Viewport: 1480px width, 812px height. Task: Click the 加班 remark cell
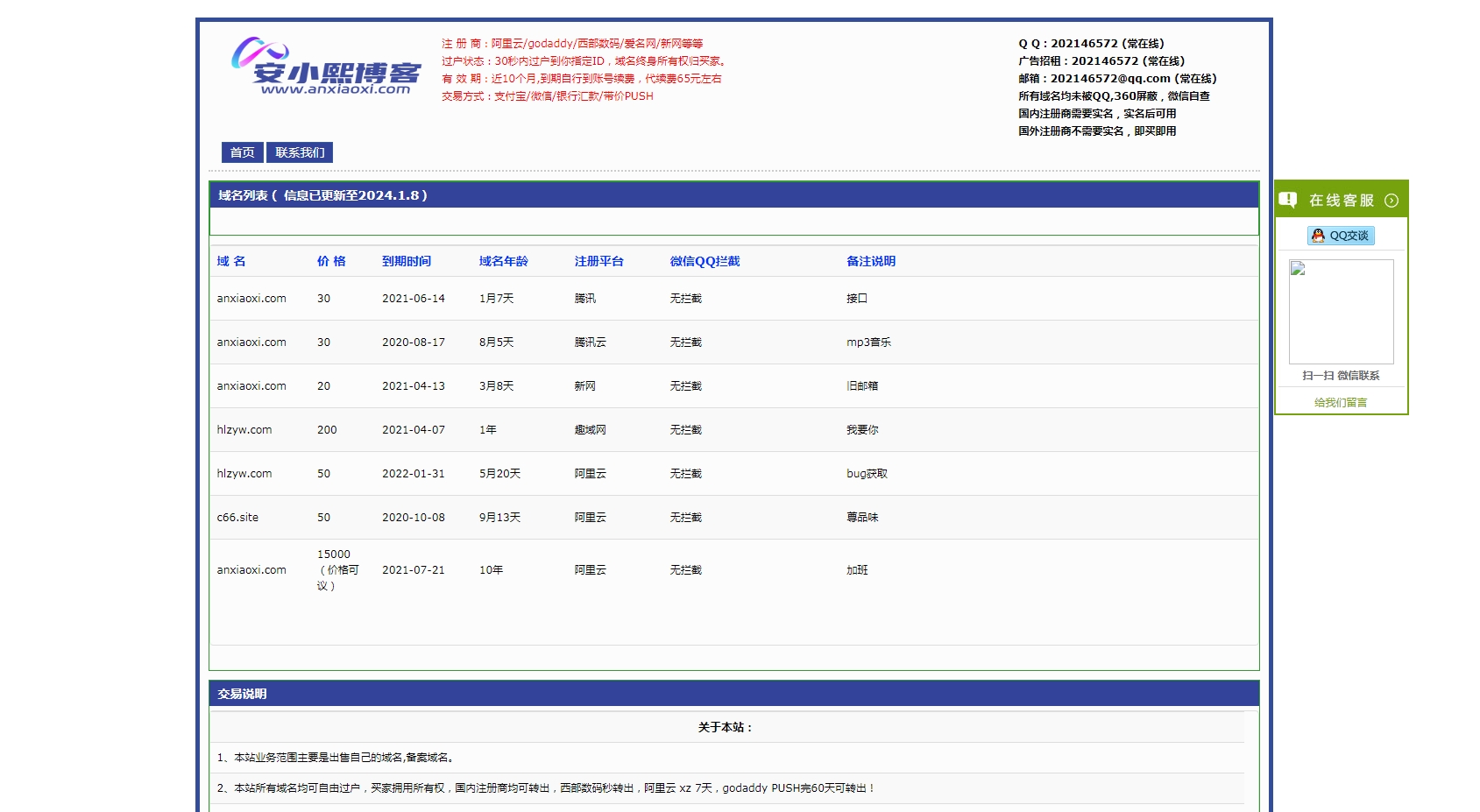click(857, 570)
